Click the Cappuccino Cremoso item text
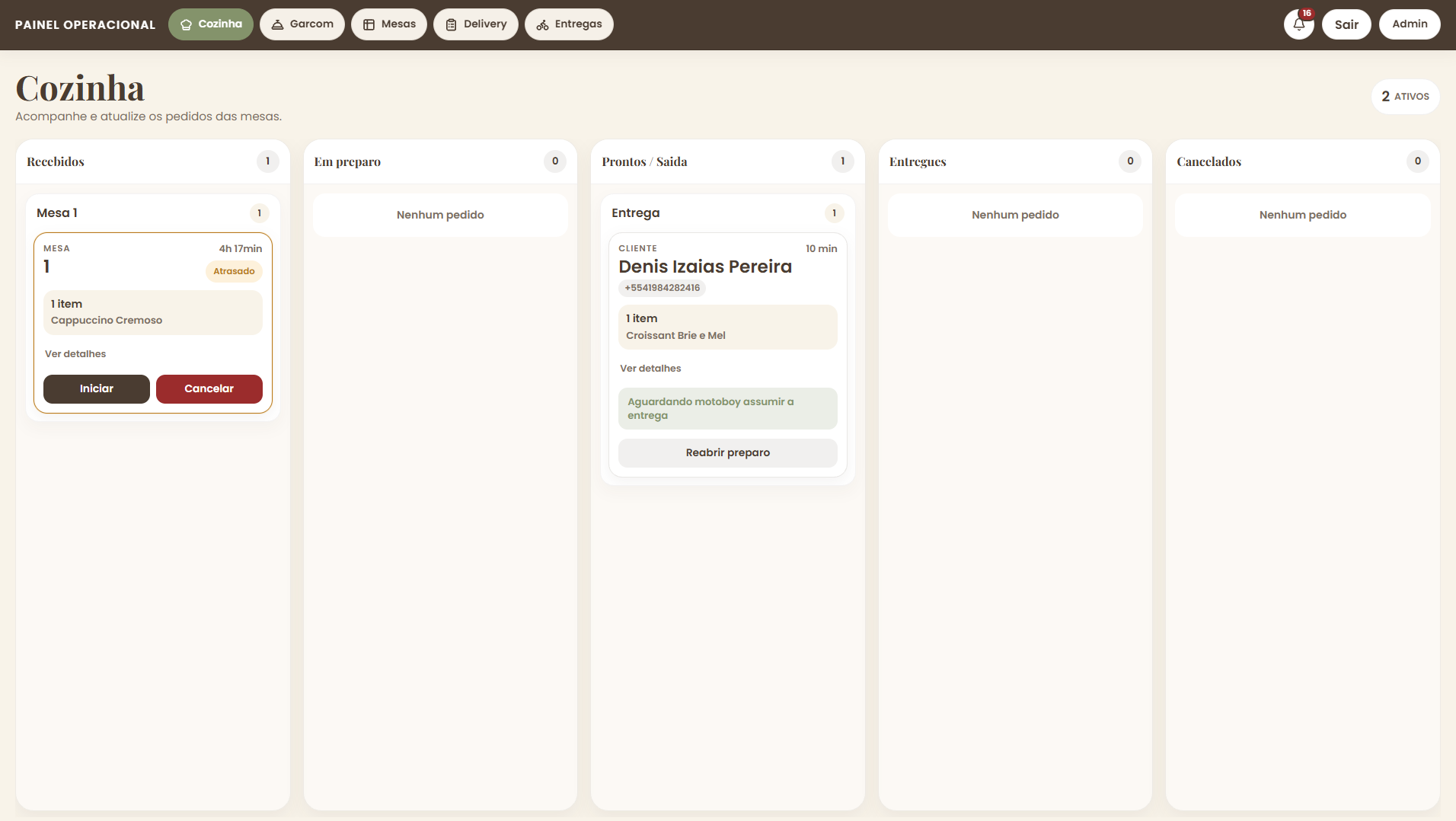 click(x=107, y=321)
